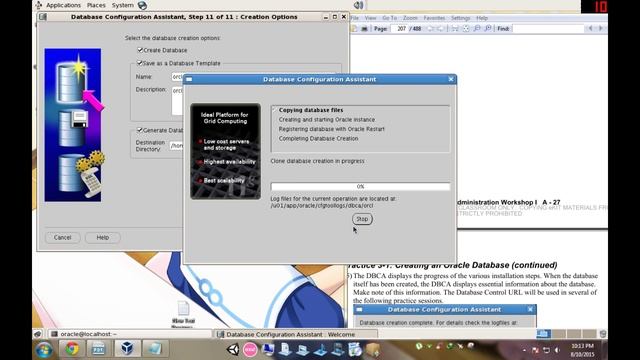Open the Trash icon in the GNOME bottom panel
Viewport: 640px width, 360px height.
coord(603,334)
